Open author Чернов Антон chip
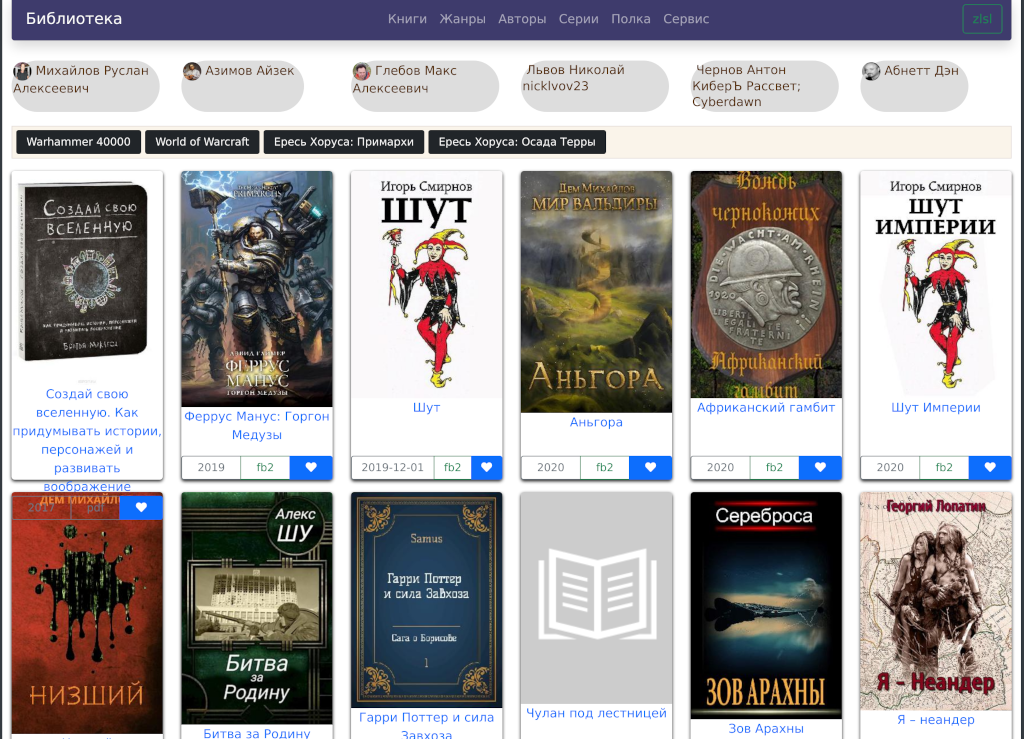Image resolution: width=1024 pixels, height=739 pixels. point(765,86)
